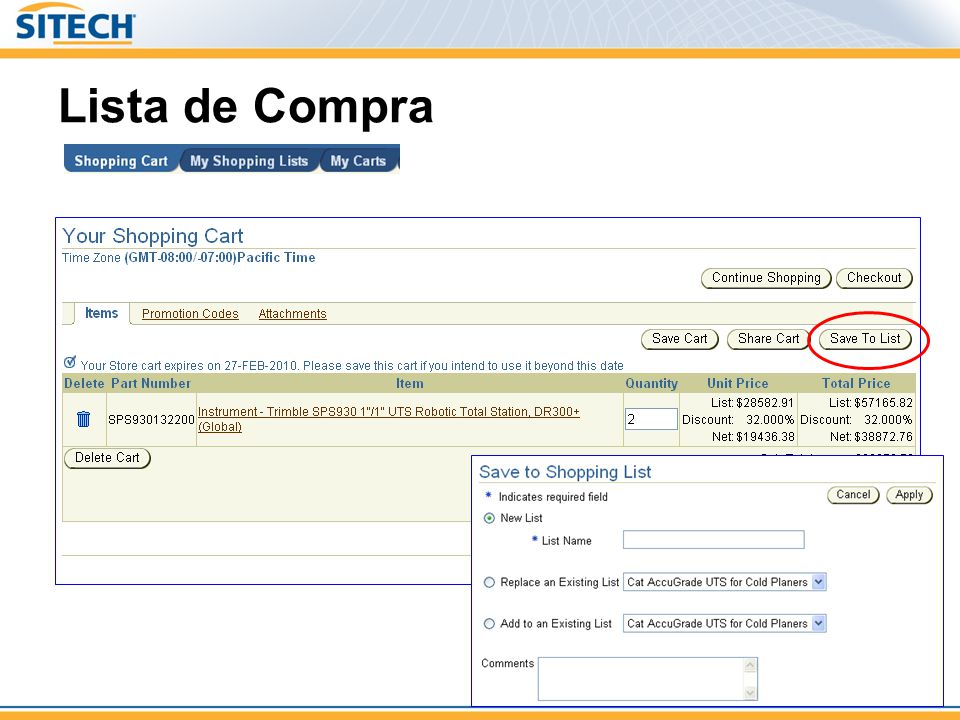Click the cart expiry info checkmark icon
The height and width of the screenshot is (720, 960).
pyautogui.click(x=70, y=362)
